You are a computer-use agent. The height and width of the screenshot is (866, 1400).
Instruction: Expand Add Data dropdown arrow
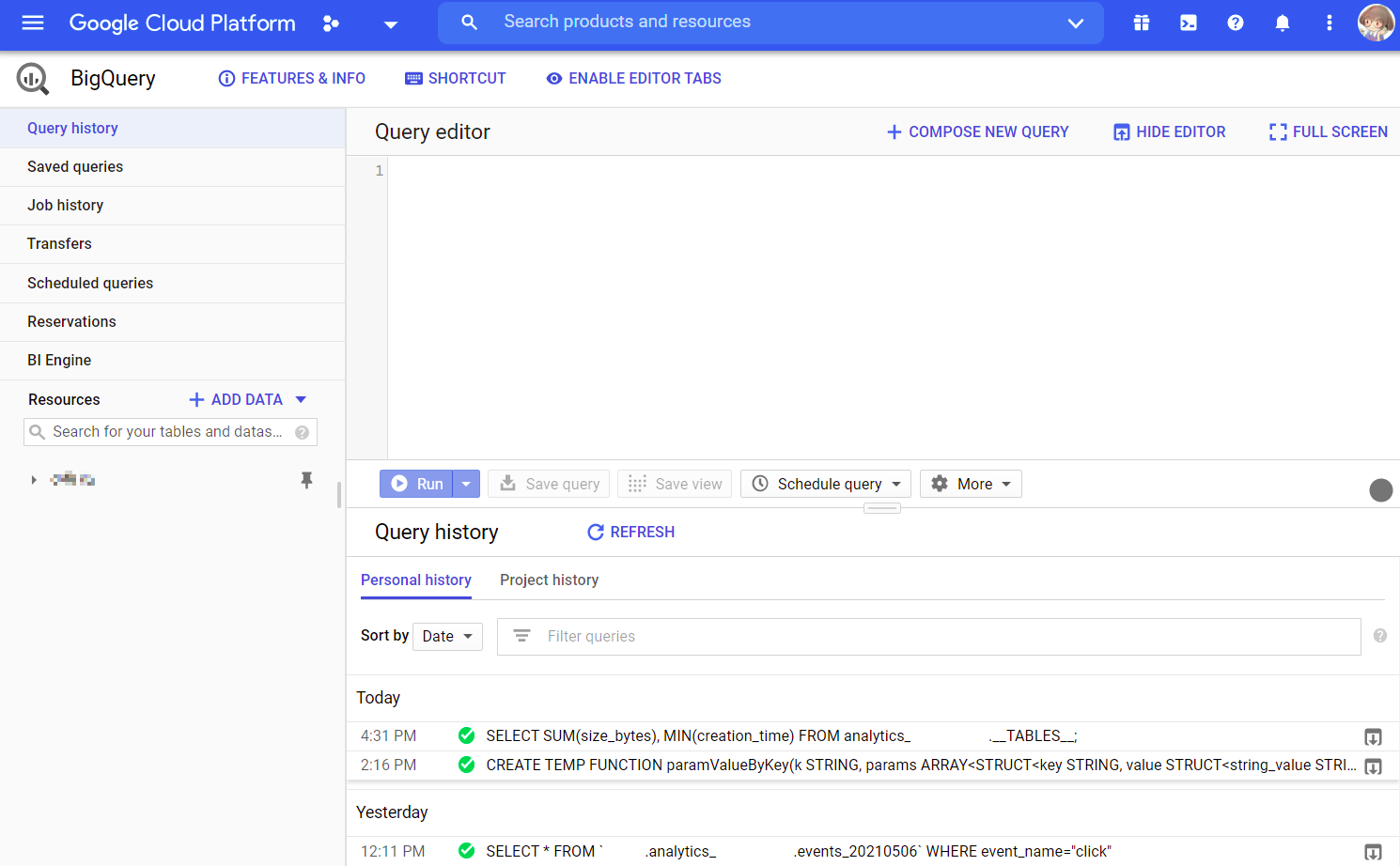coord(301,399)
